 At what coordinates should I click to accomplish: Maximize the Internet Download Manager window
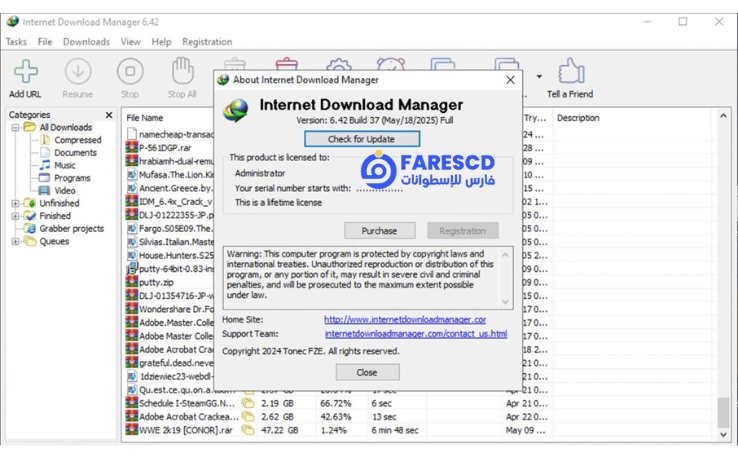pyautogui.click(x=682, y=22)
